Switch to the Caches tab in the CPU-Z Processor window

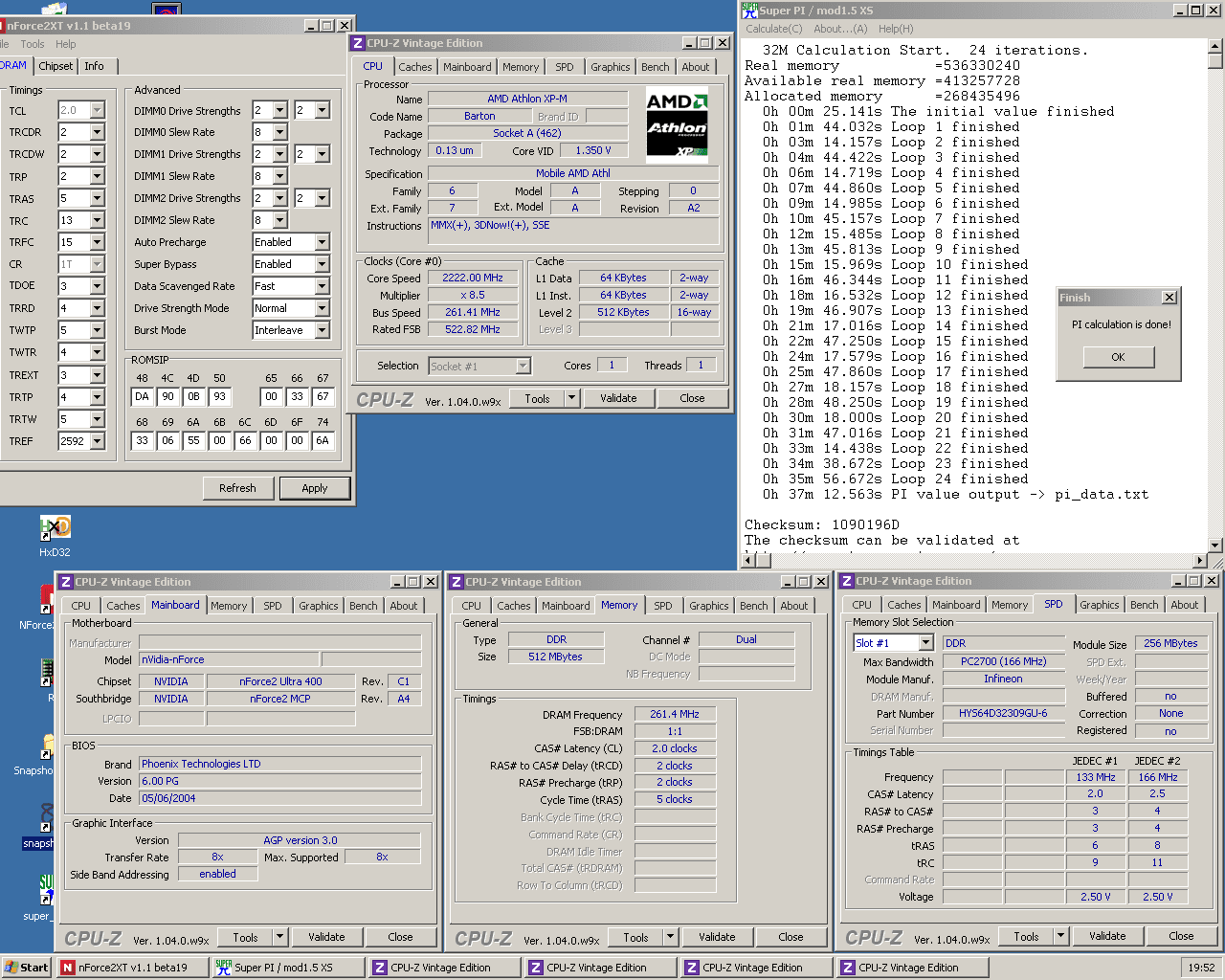point(415,67)
